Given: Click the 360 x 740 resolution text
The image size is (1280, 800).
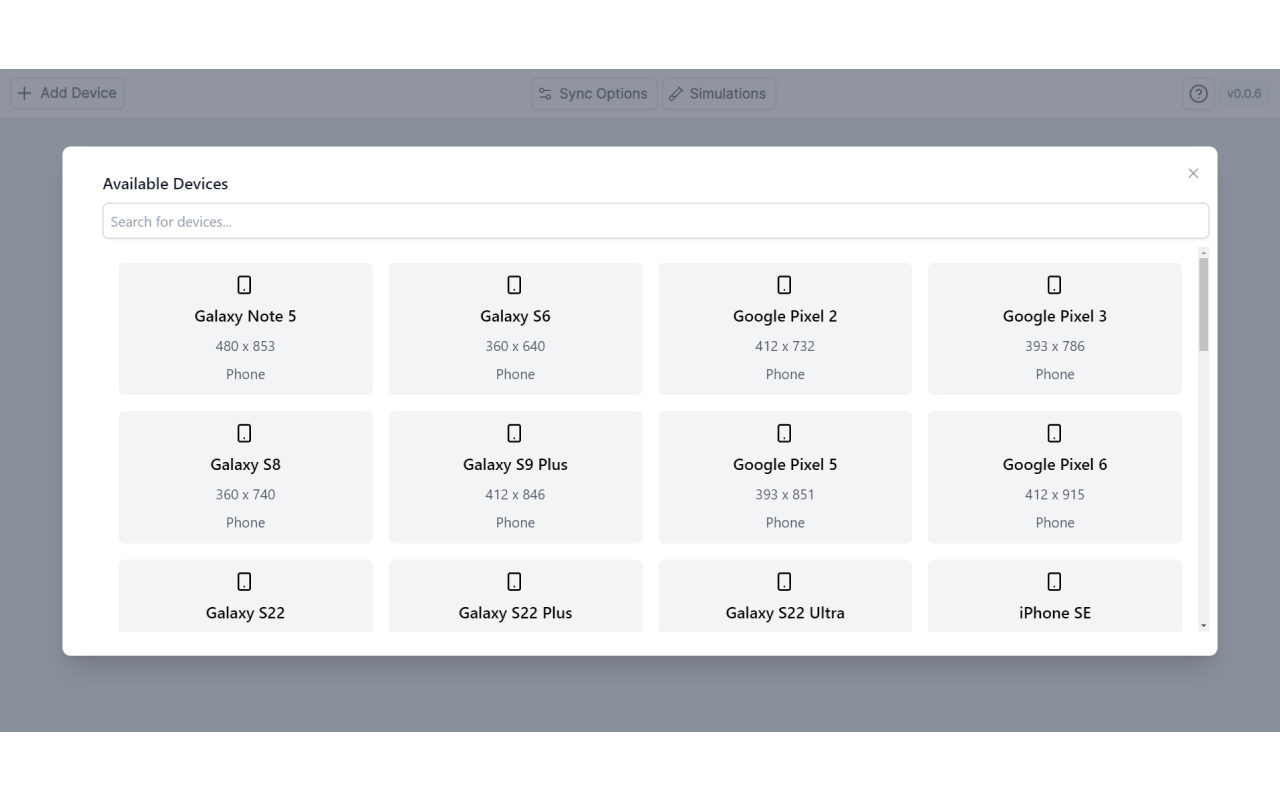Looking at the screenshot, I should click(245, 494).
